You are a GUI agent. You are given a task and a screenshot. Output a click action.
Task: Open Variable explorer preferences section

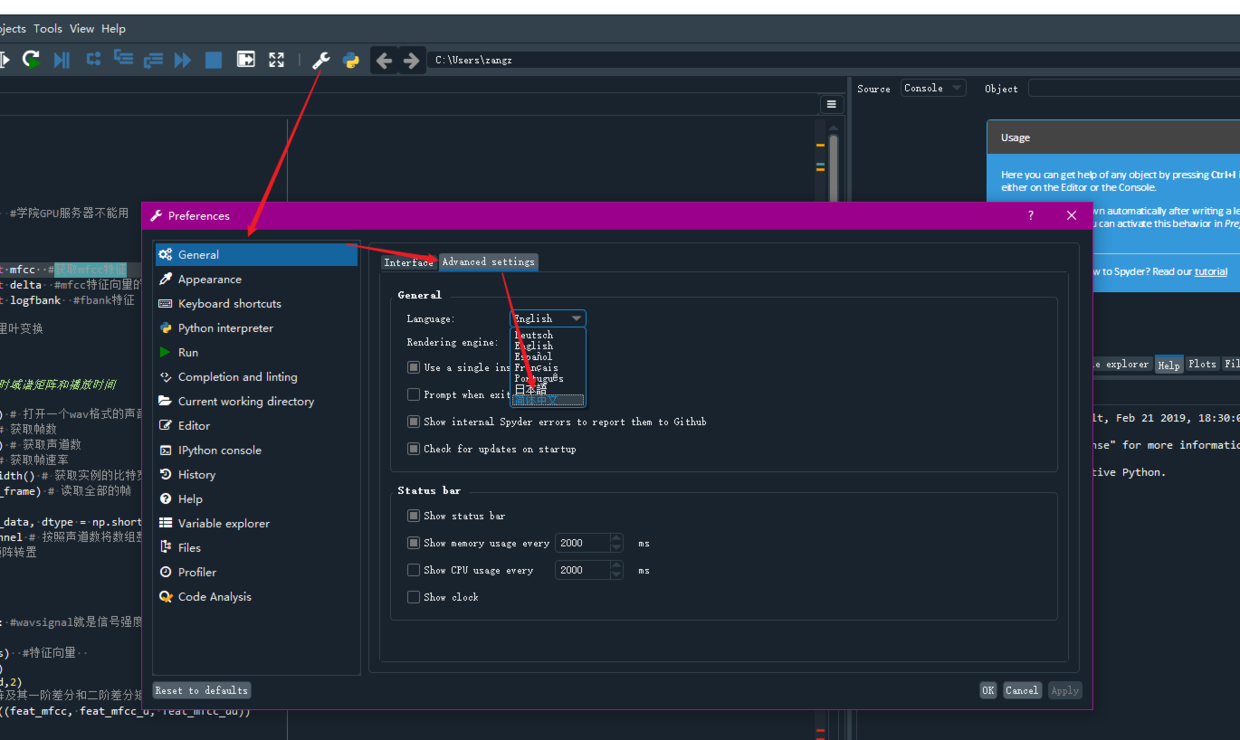256,523
